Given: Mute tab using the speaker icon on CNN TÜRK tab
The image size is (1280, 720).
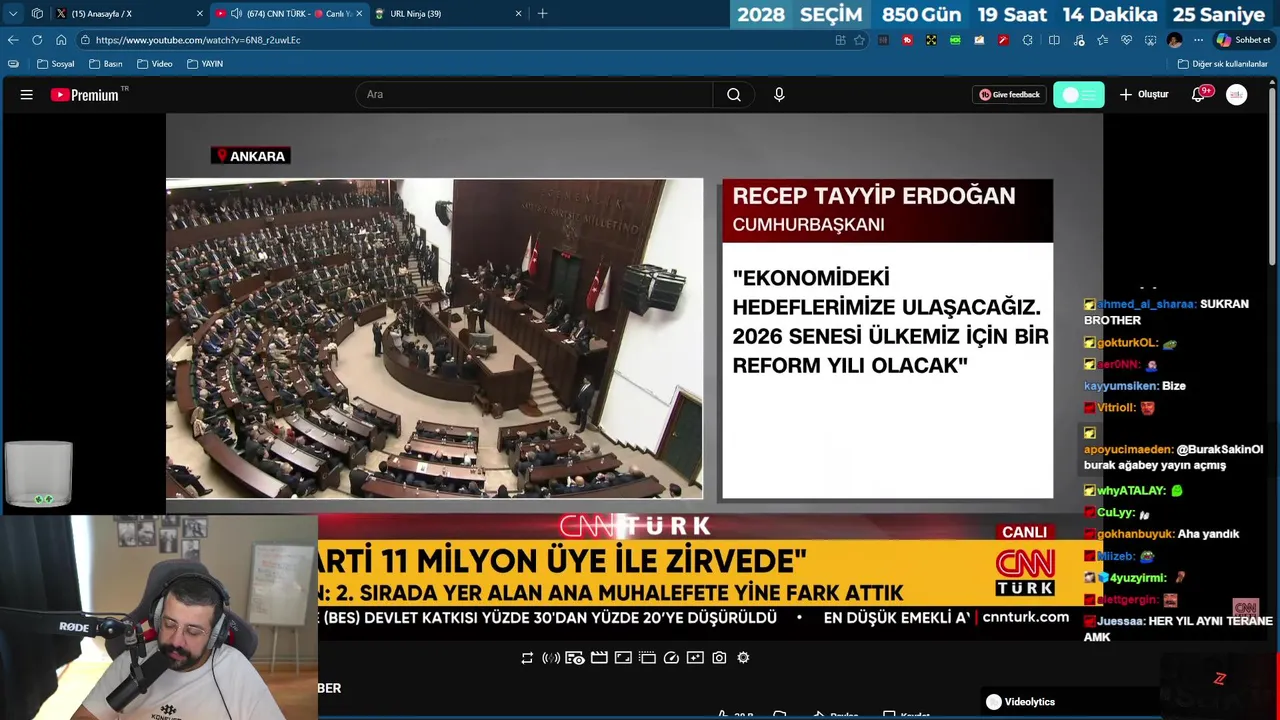Looking at the screenshot, I should pyautogui.click(x=236, y=13).
